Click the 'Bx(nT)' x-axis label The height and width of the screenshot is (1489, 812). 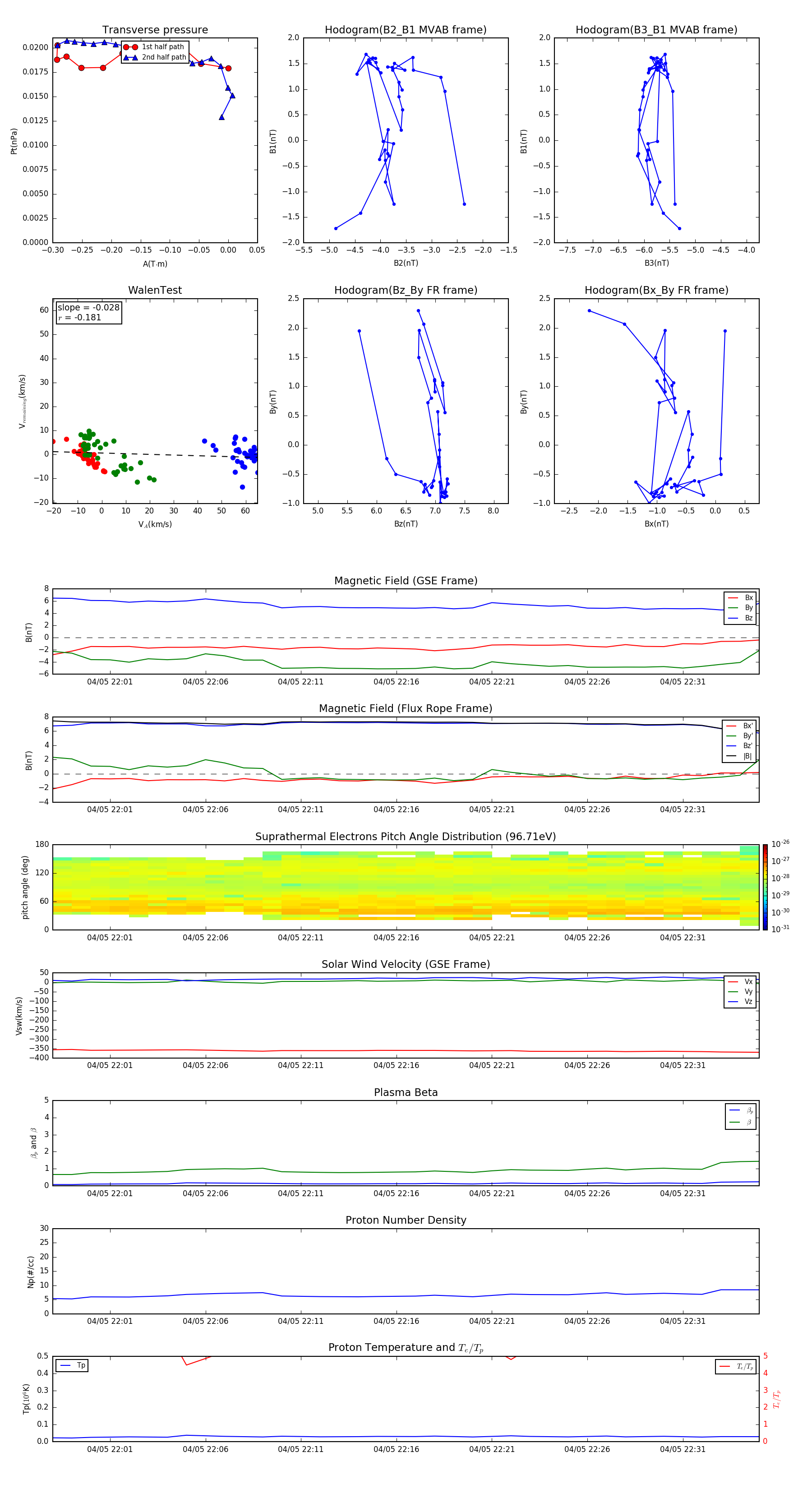(656, 524)
